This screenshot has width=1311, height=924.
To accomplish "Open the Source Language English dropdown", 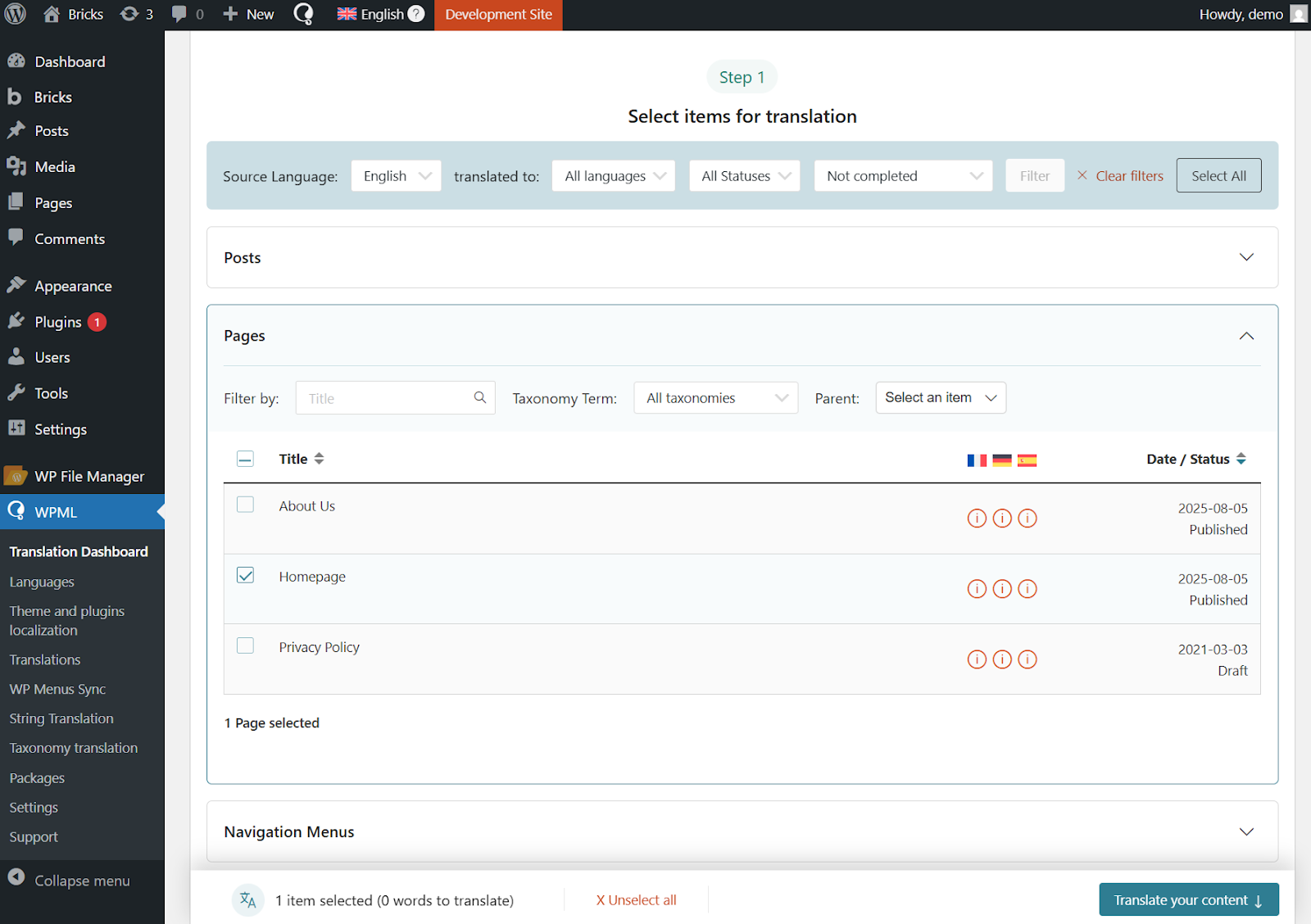I will click(396, 176).
